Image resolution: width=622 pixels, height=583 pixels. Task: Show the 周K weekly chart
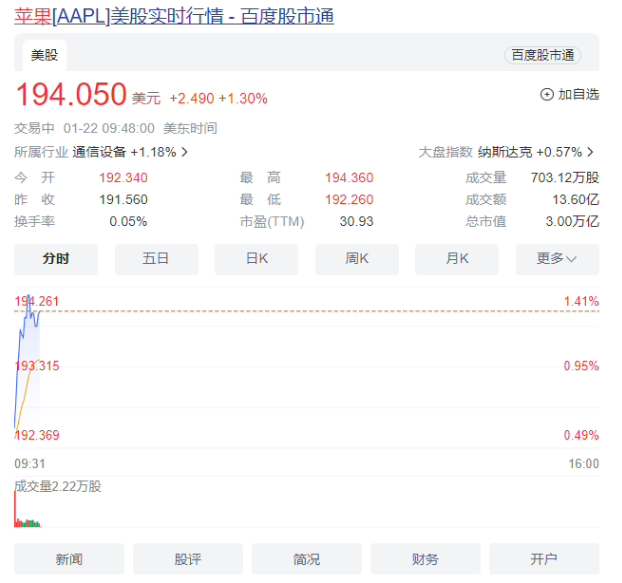[x=357, y=259]
